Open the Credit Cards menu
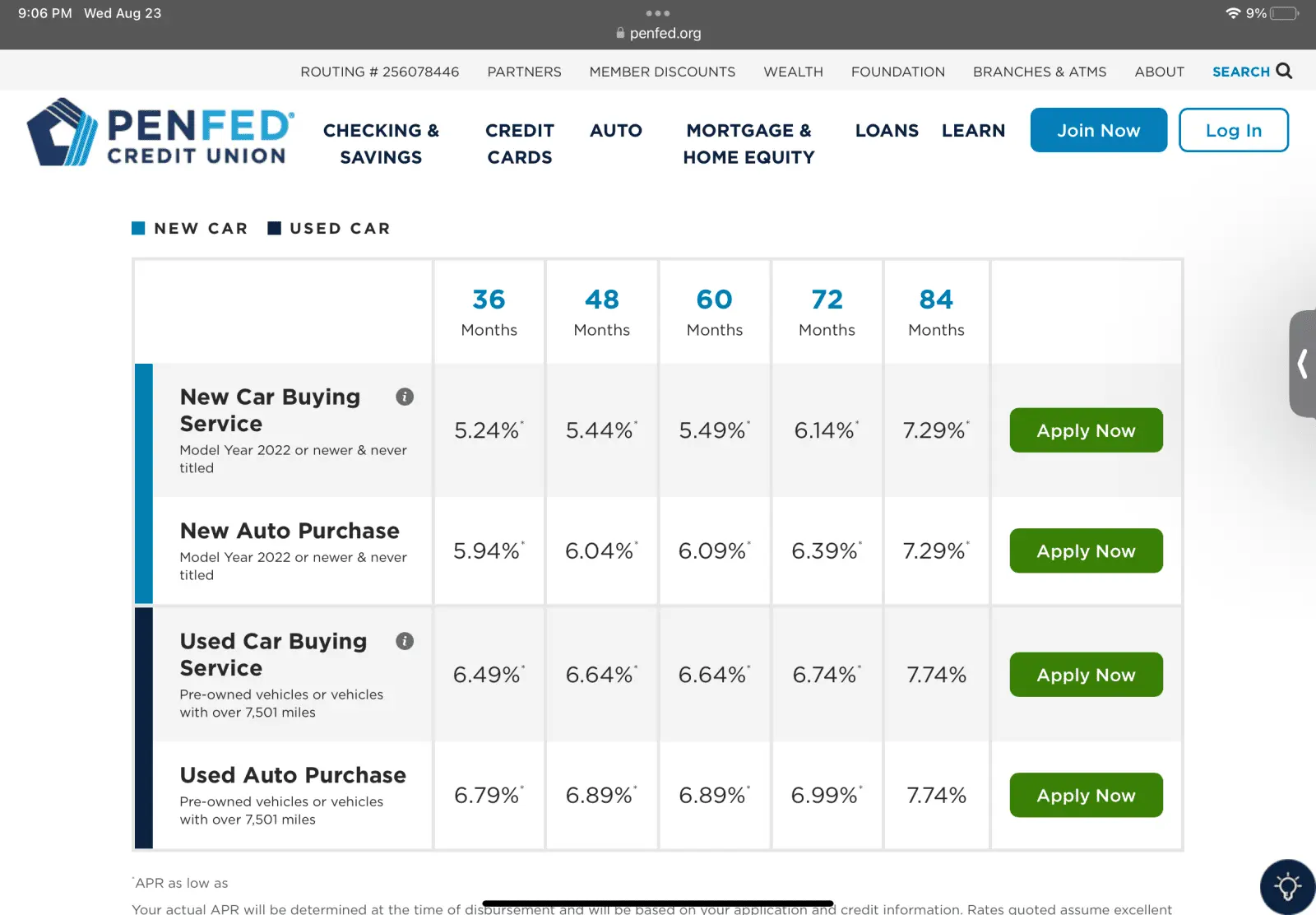1316x915 pixels. 520,144
